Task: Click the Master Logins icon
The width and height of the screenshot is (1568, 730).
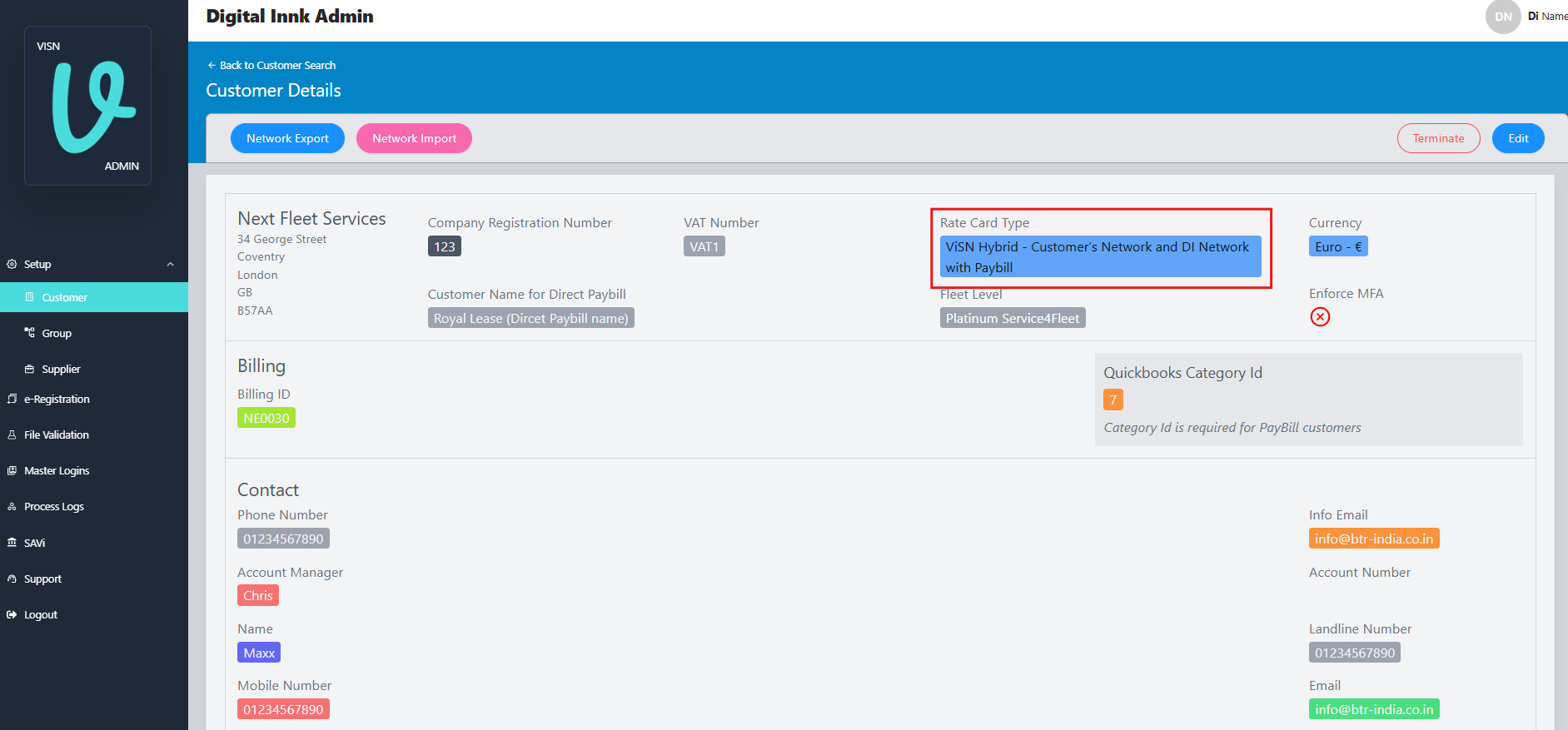Action: (12, 470)
